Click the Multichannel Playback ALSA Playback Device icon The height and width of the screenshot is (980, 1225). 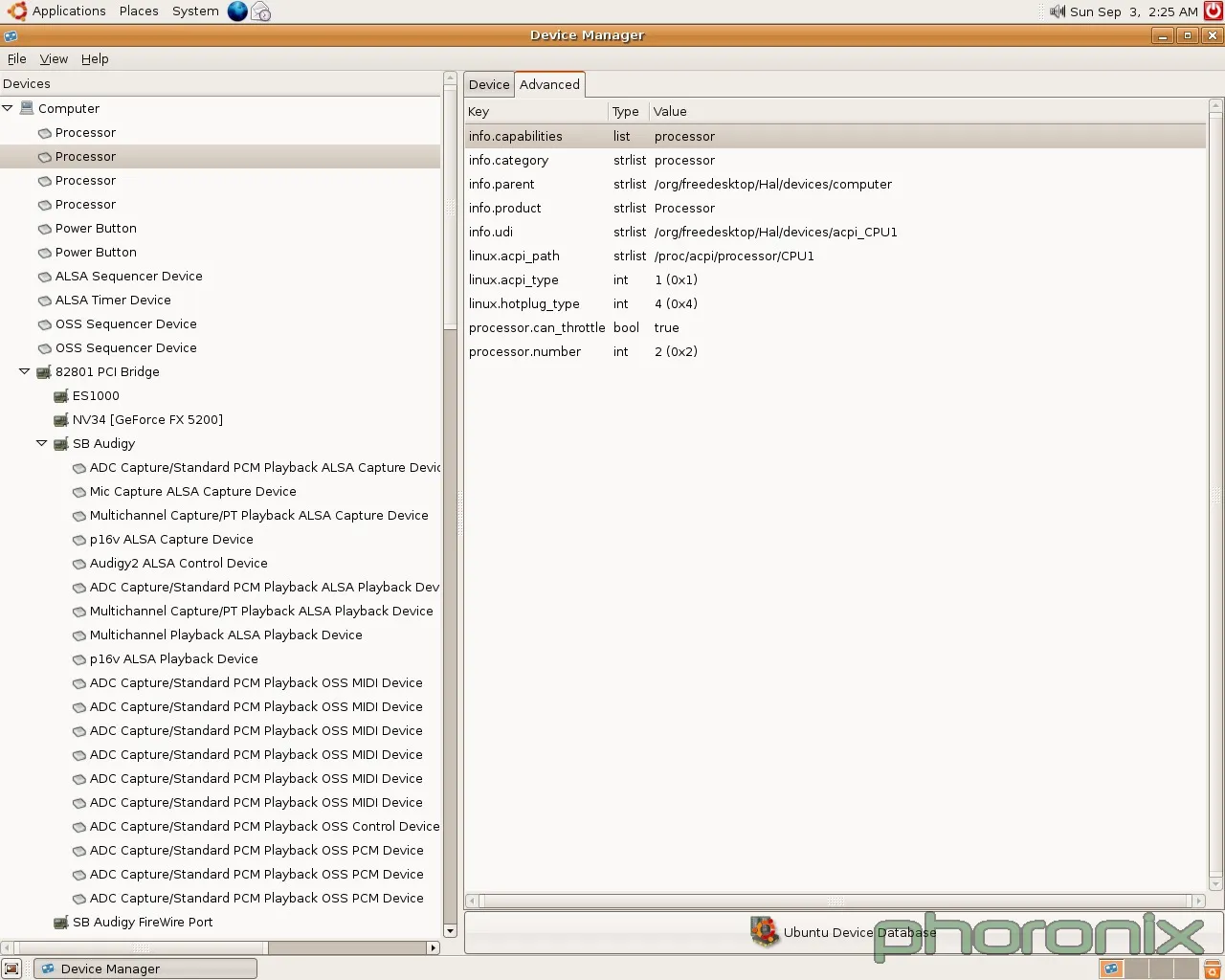[x=79, y=635]
